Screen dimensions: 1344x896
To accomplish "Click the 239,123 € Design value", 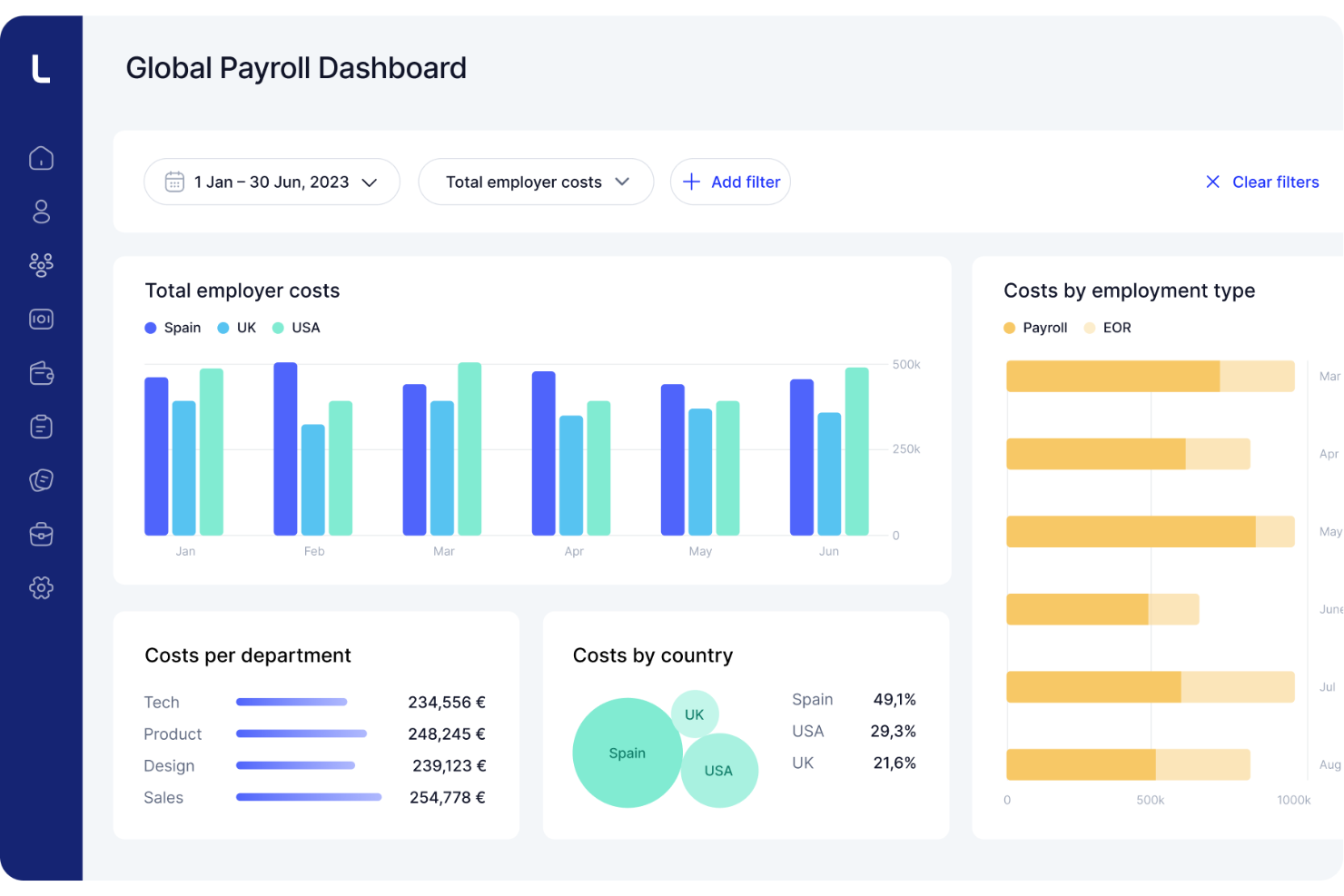I will 450,765.
